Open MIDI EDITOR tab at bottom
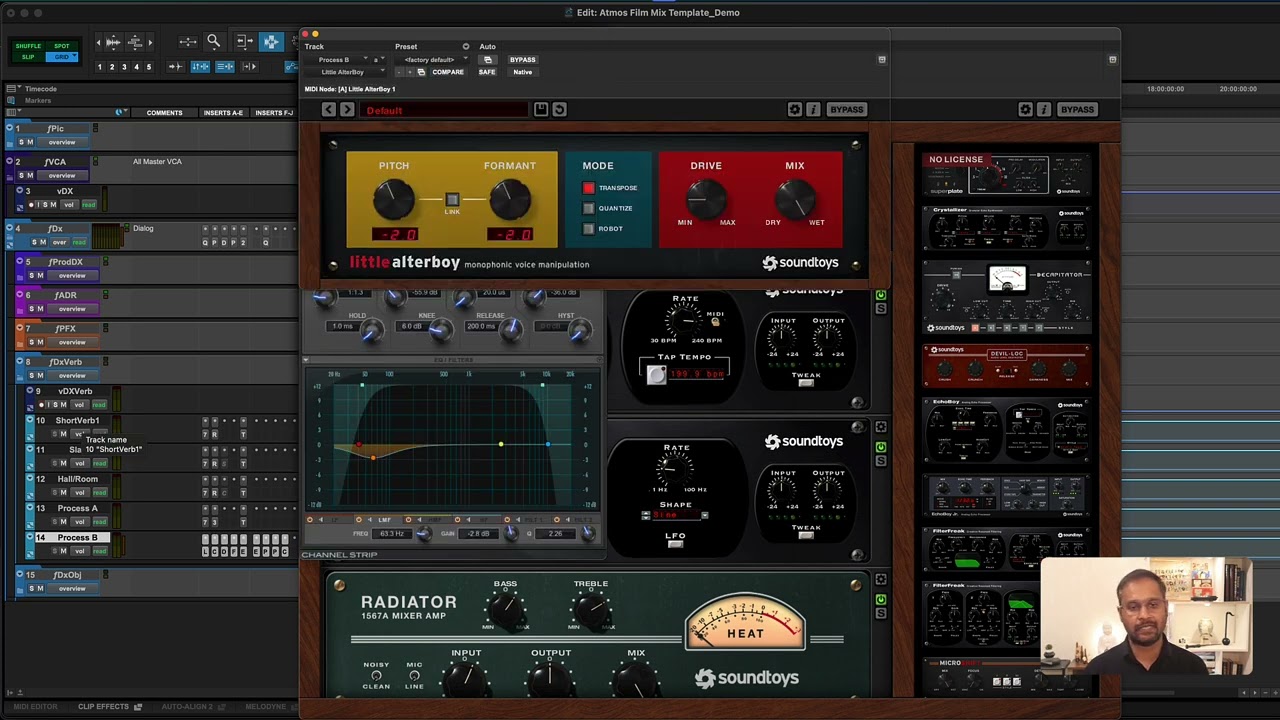 pyautogui.click(x=36, y=707)
